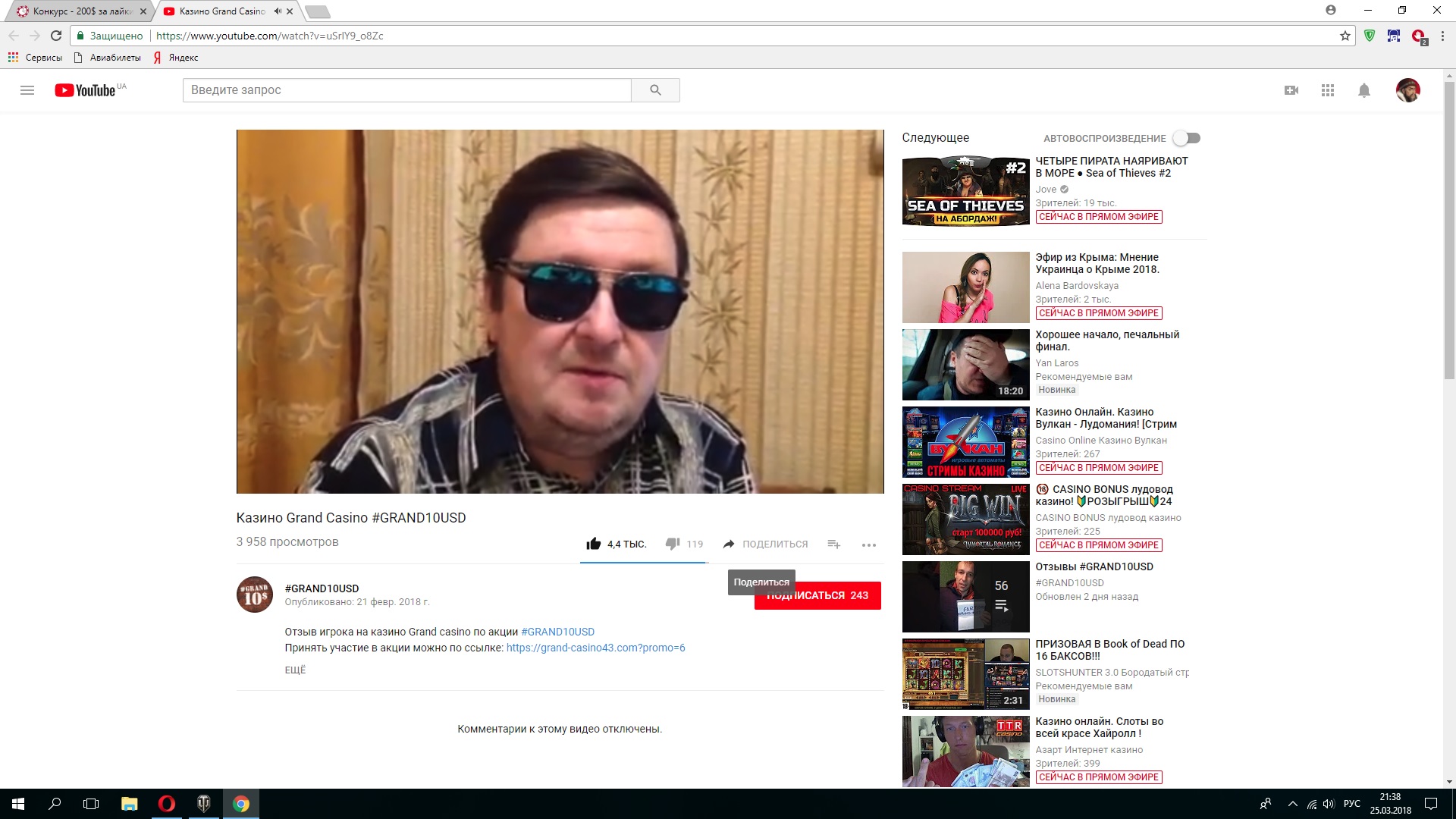Open the green shield extension icon
The image size is (1456, 819).
(x=1370, y=36)
